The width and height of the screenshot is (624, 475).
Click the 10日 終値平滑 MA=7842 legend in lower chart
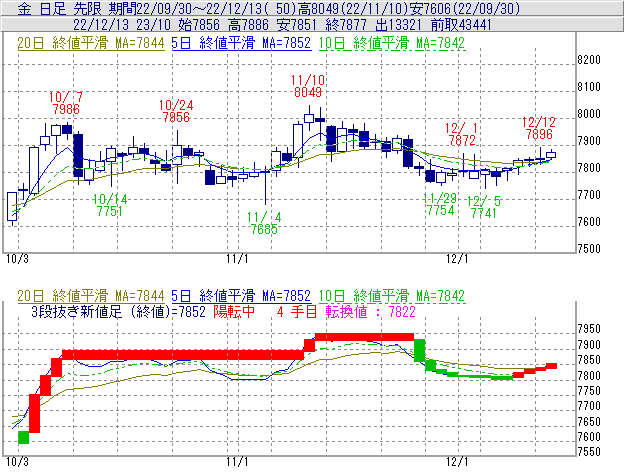[392, 296]
